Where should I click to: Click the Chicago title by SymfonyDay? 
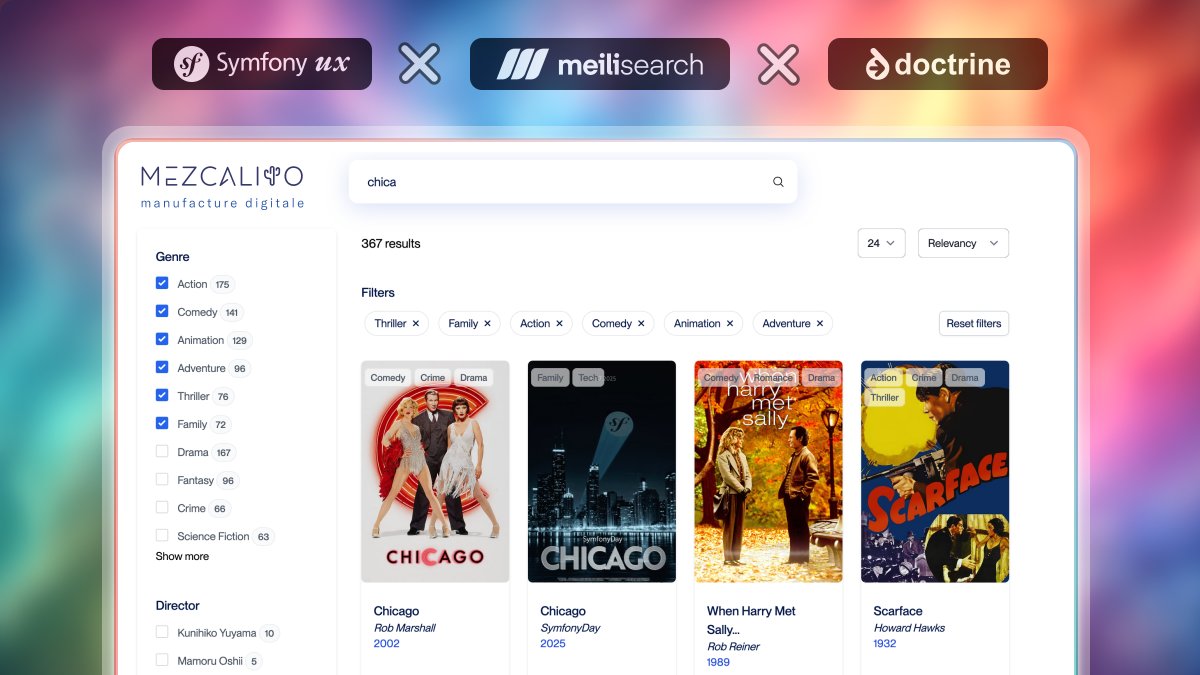tap(563, 611)
